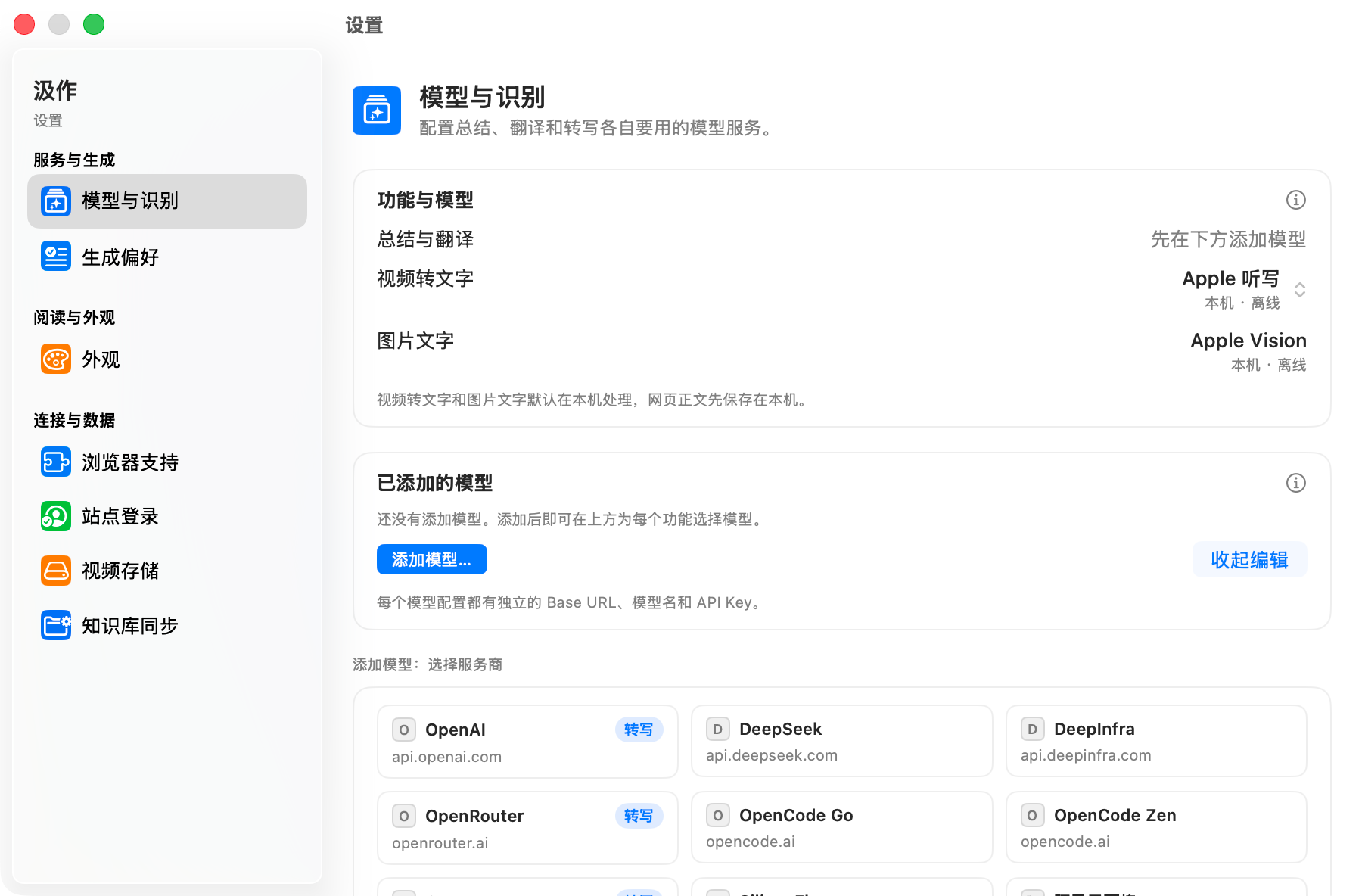Click the OpenAI provider letter icon
Viewport: 1362px width, 896px height.
coord(404,730)
